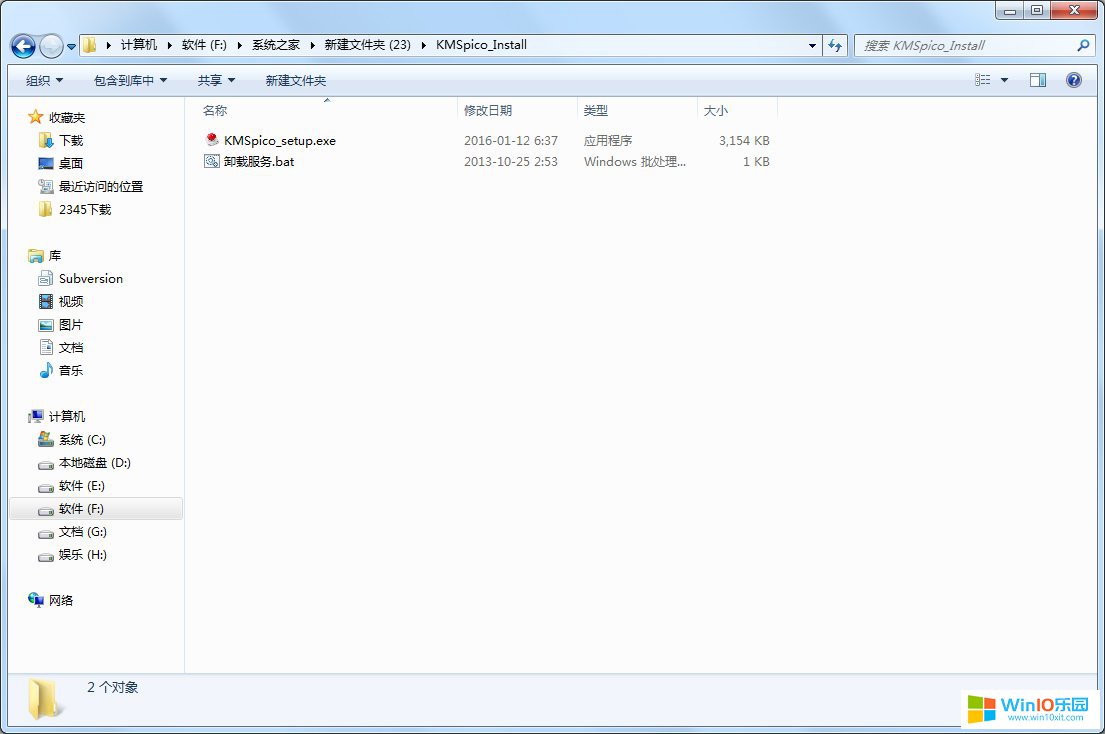The width and height of the screenshot is (1105, 734).
Task: Expand the address bar history dropdown
Action: [x=813, y=45]
